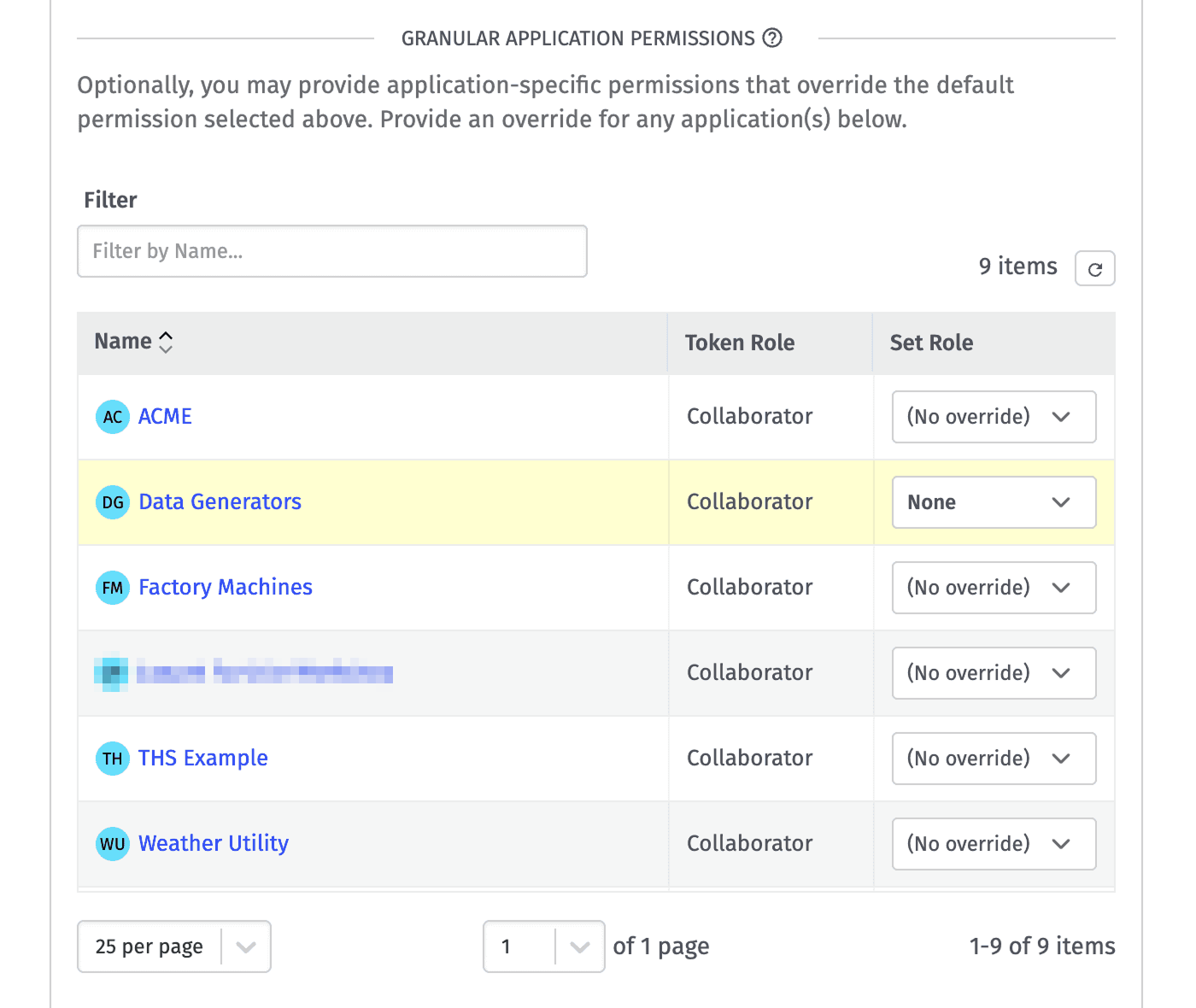This screenshot has width=1196, height=1008.
Task: Focus the Filter by Name input field
Action: (x=332, y=251)
